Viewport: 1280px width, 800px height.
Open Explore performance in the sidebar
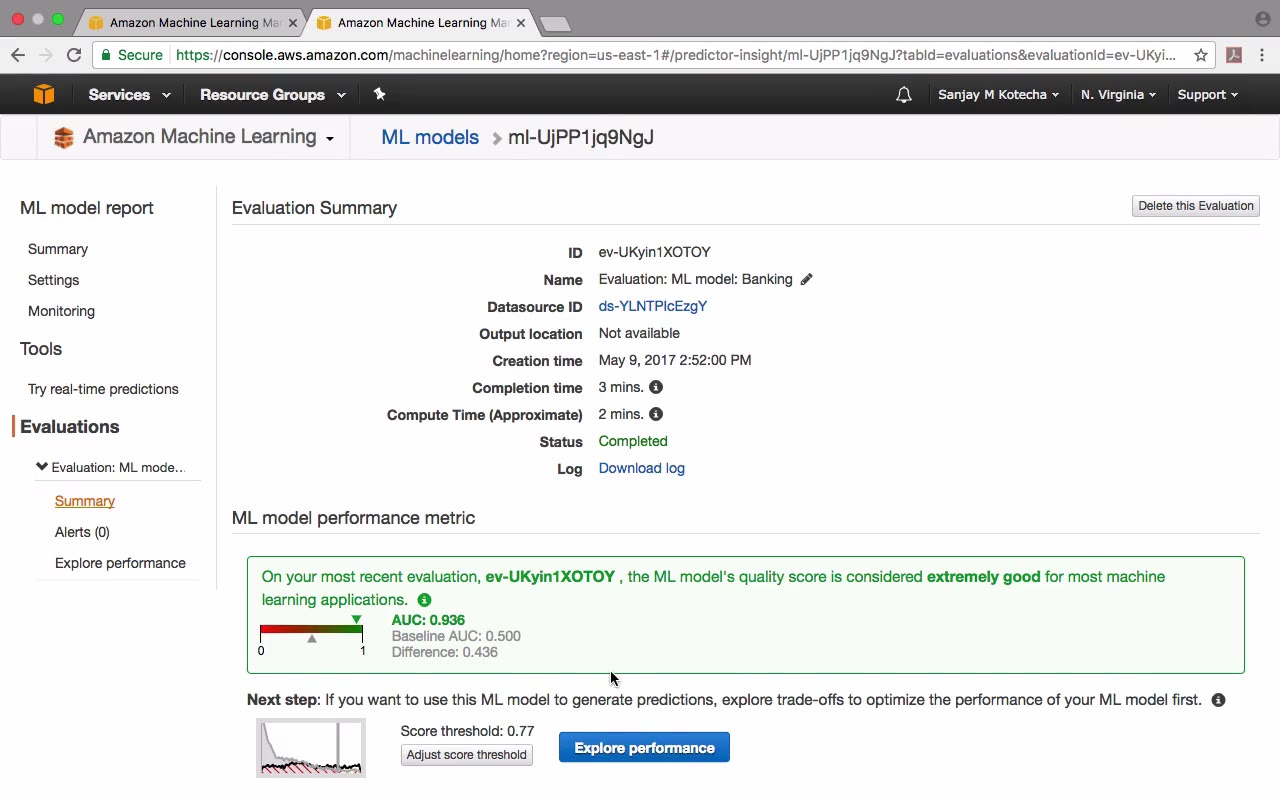[120, 563]
